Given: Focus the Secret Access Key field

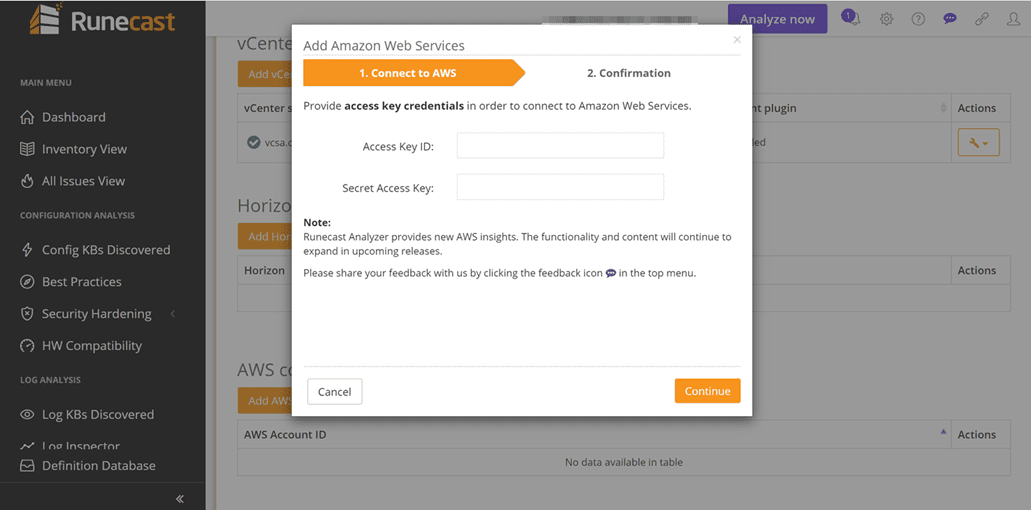Looking at the screenshot, I should pos(560,187).
